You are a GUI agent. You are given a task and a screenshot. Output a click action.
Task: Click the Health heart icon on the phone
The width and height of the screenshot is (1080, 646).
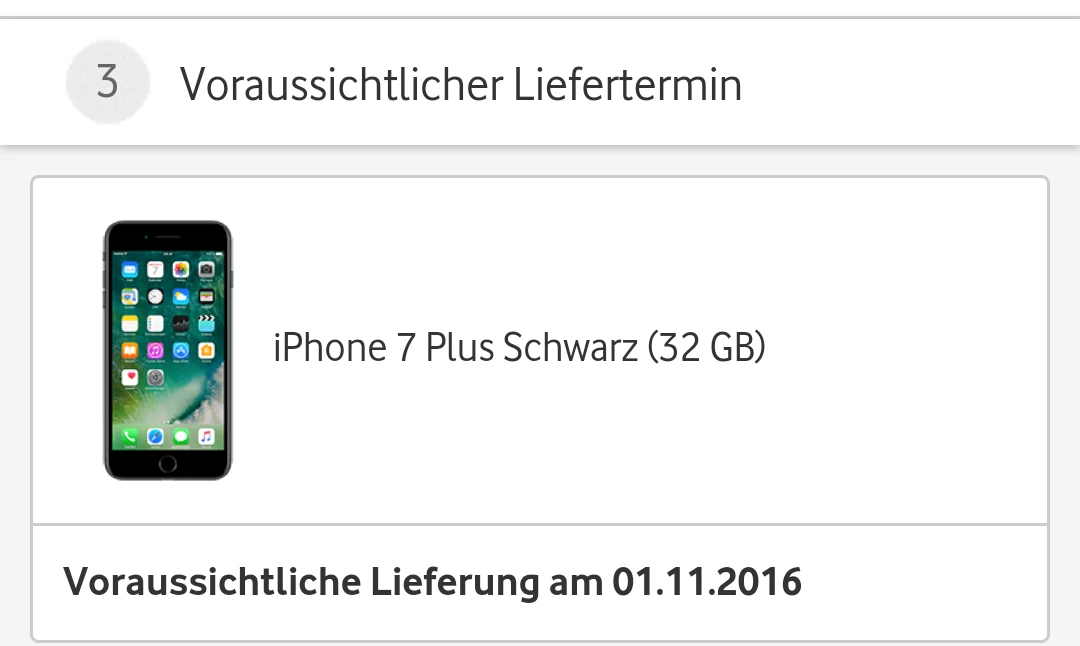[x=129, y=377]
